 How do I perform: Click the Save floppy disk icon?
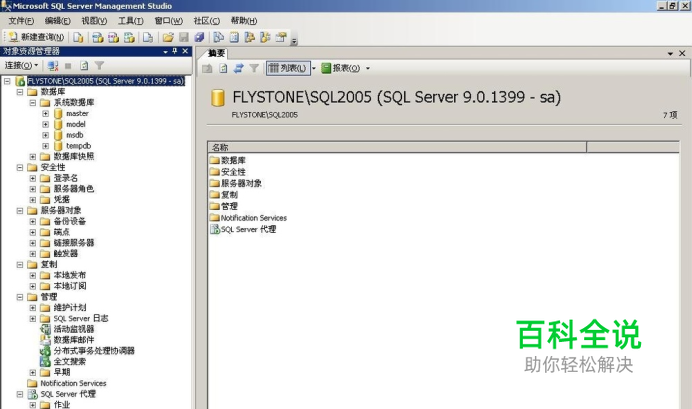click(x=184, y=38)
